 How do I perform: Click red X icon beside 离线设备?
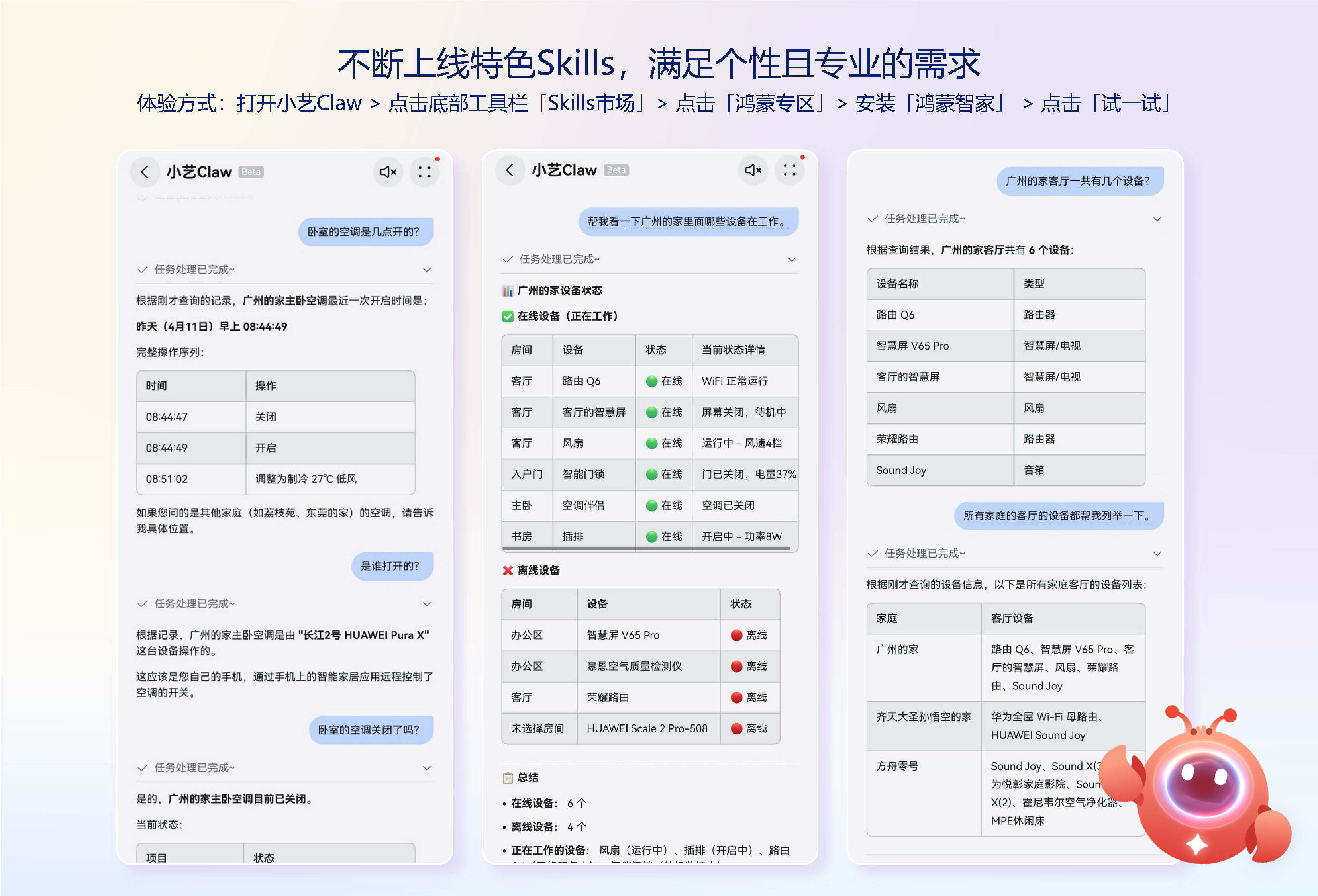(508, 570)
